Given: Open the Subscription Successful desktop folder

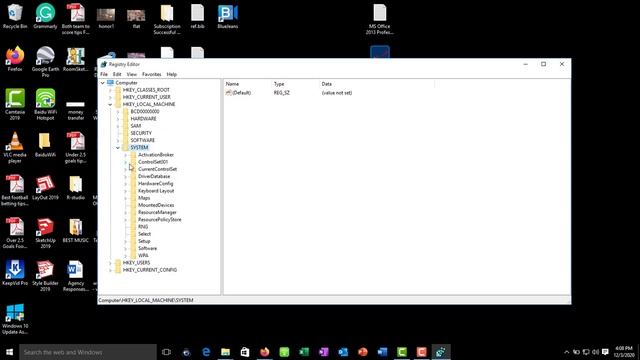Looking at the screenshot, I should pos(167,19).
